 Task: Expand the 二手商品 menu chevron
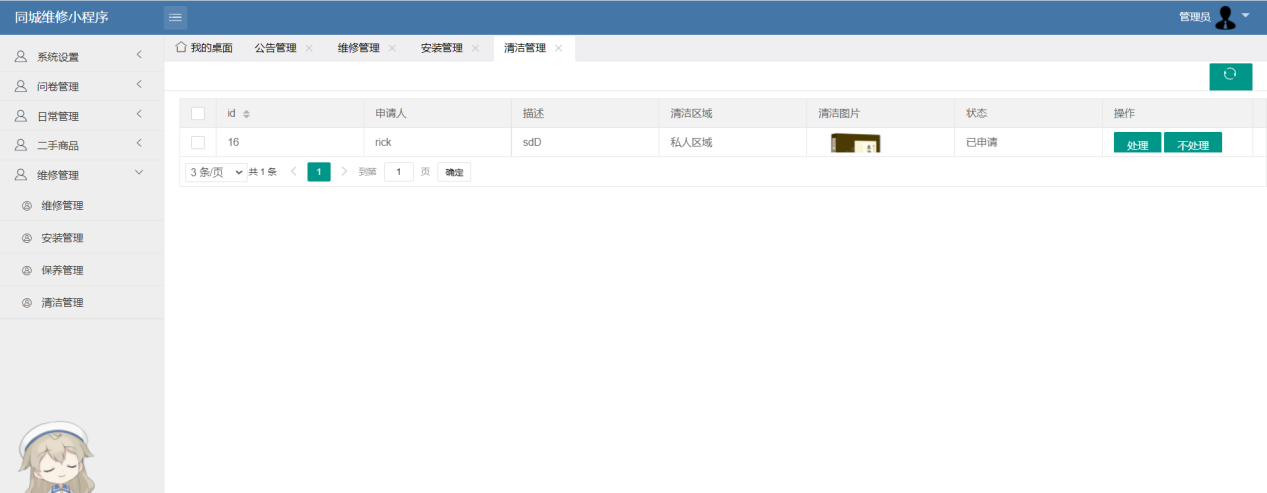coord(139,144)
